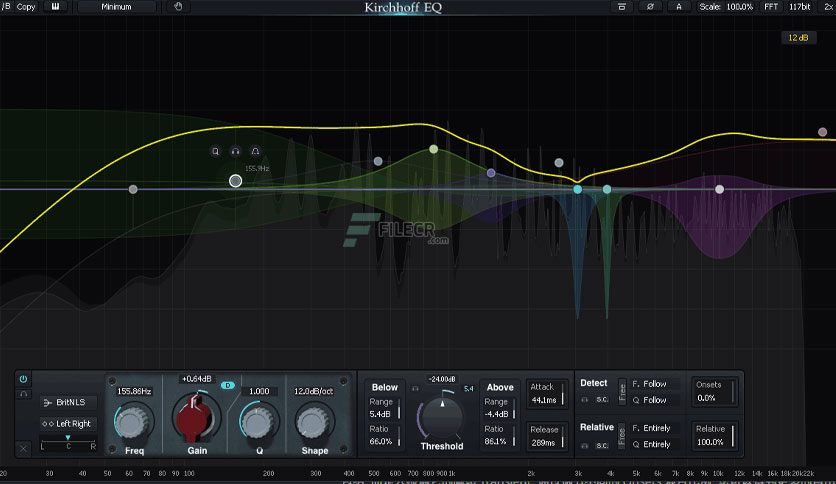Click the magnifier icon above the selected band

(x=215, y=151)
